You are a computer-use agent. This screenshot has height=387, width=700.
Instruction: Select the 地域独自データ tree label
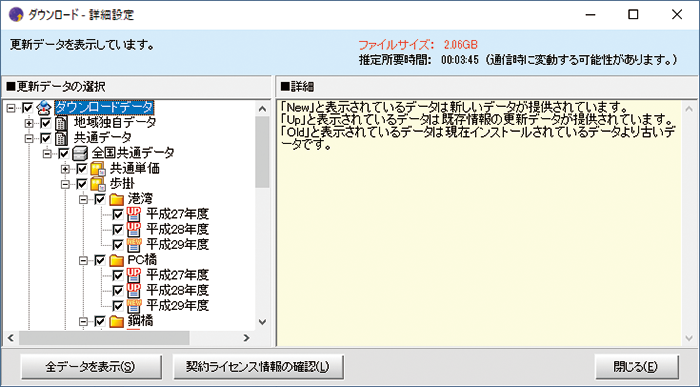point(115,123)
